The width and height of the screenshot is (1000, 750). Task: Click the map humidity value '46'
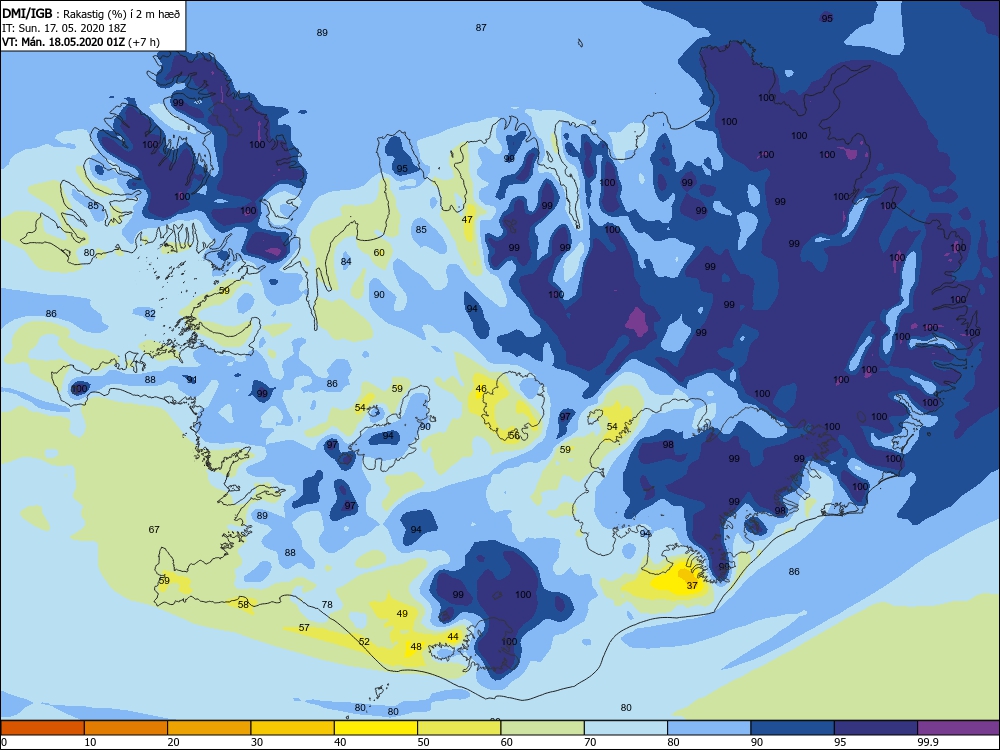(x=481, y=388)
